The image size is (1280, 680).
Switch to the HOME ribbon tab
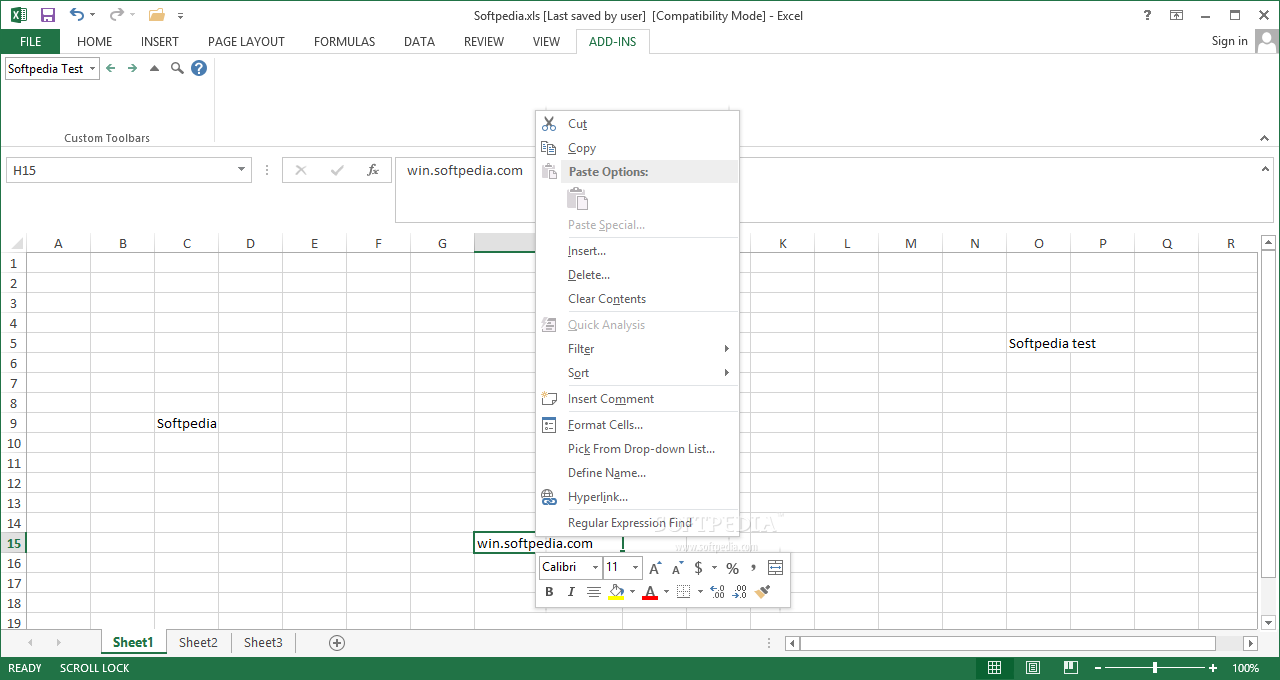pyautogui.click(x=94, y=42)
